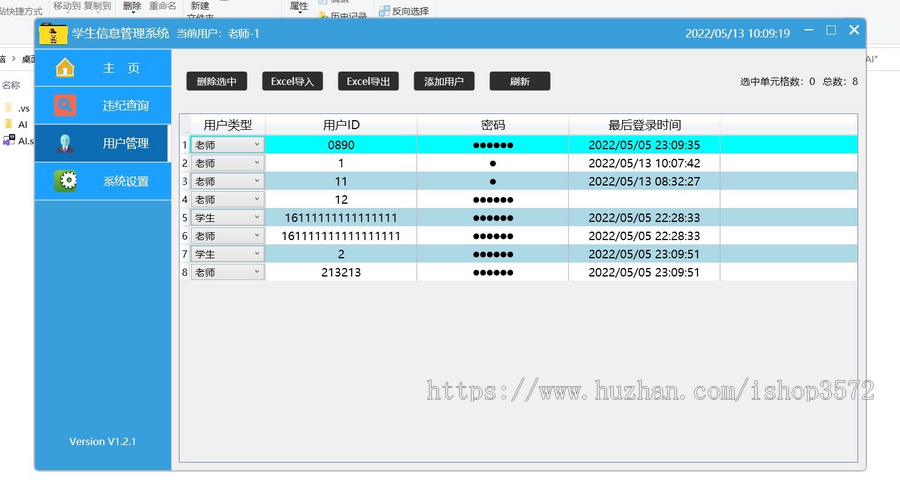Open user type dropdown in row 6
This screenshot has height=496, width=900.
click(x=227, y=236)
